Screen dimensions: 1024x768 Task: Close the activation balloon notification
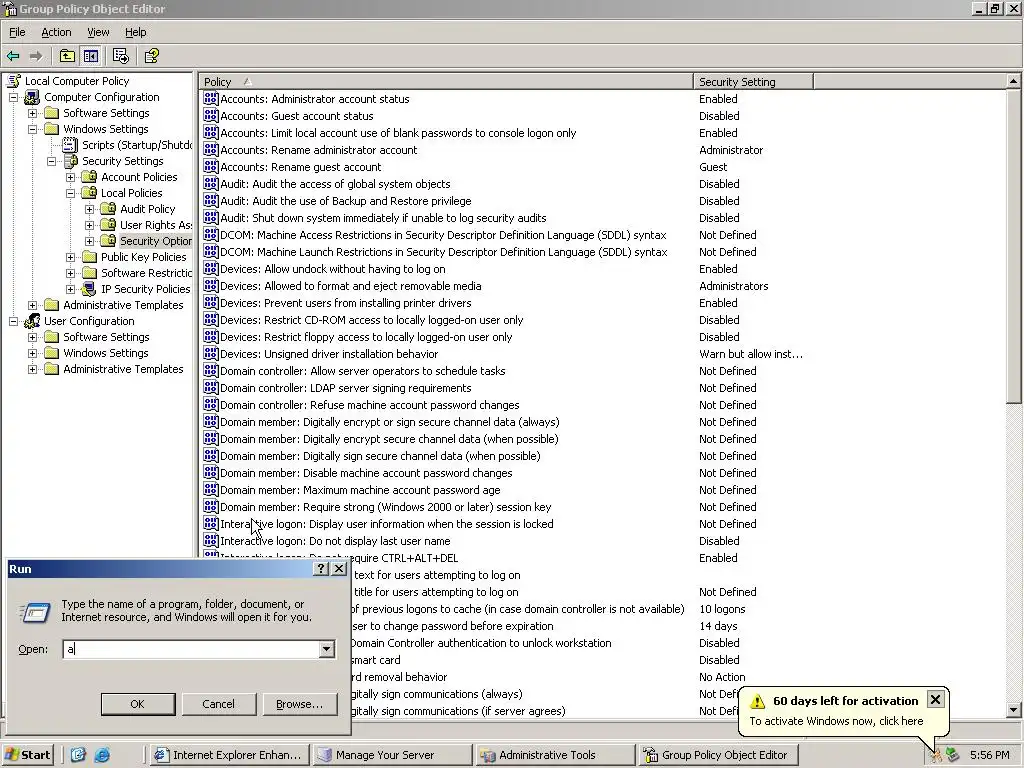coord(935,699)
